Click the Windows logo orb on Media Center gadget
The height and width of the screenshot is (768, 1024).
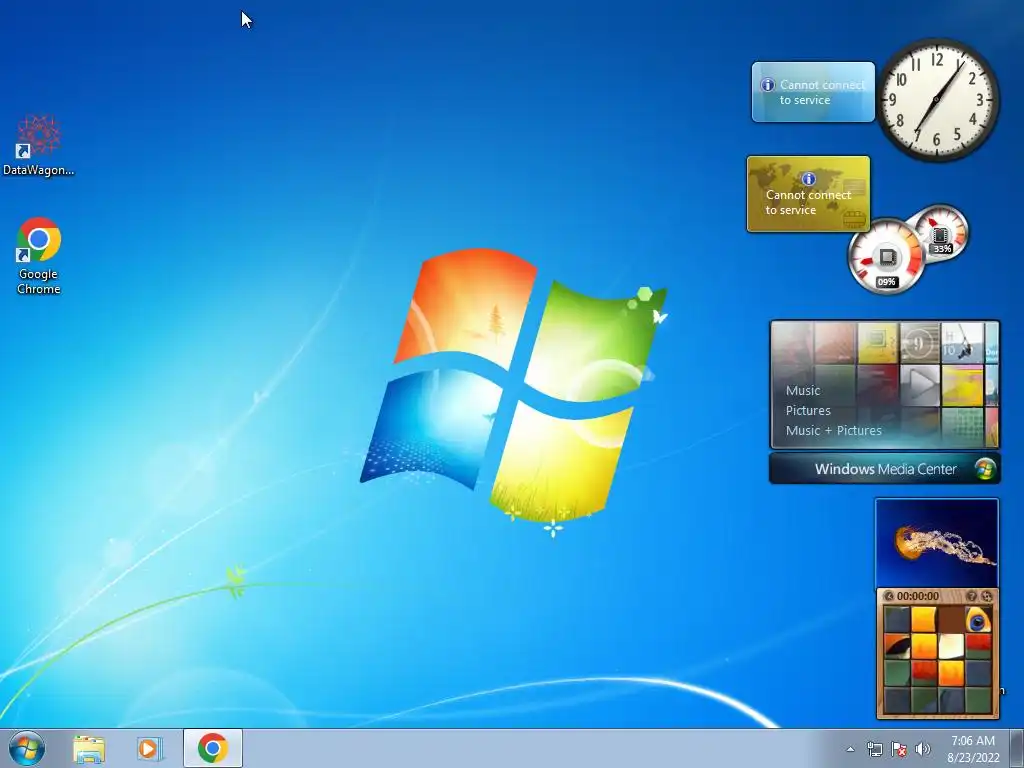pos(985,469)
